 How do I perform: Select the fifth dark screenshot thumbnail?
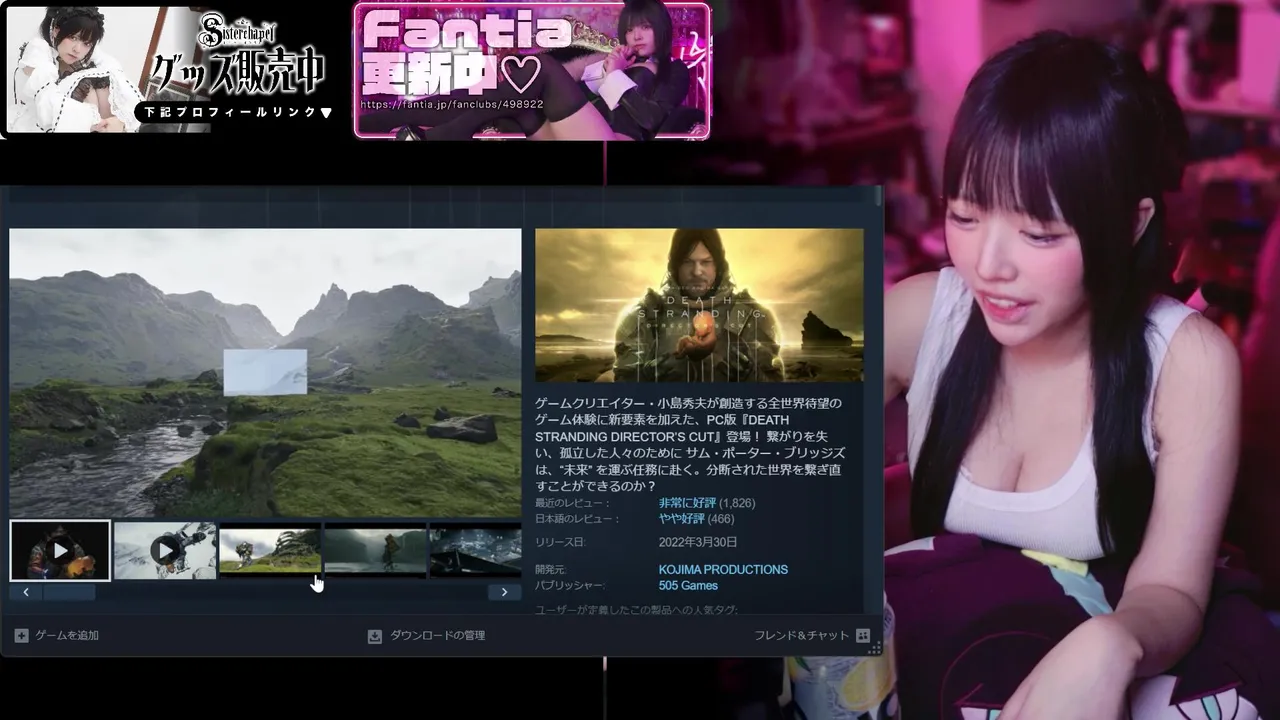pos(476,550)
